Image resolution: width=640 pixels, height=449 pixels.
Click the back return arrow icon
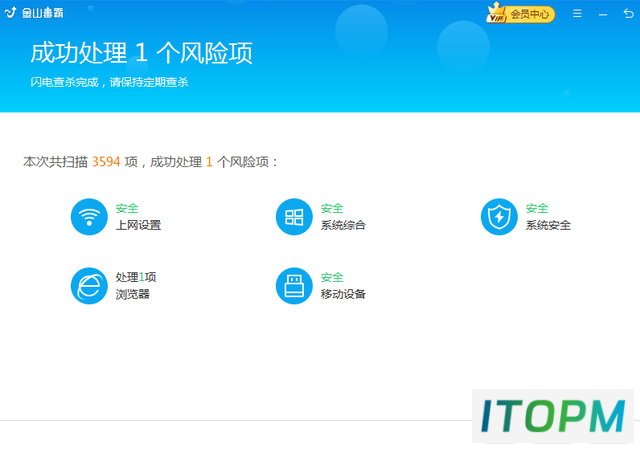pos(629,13)
